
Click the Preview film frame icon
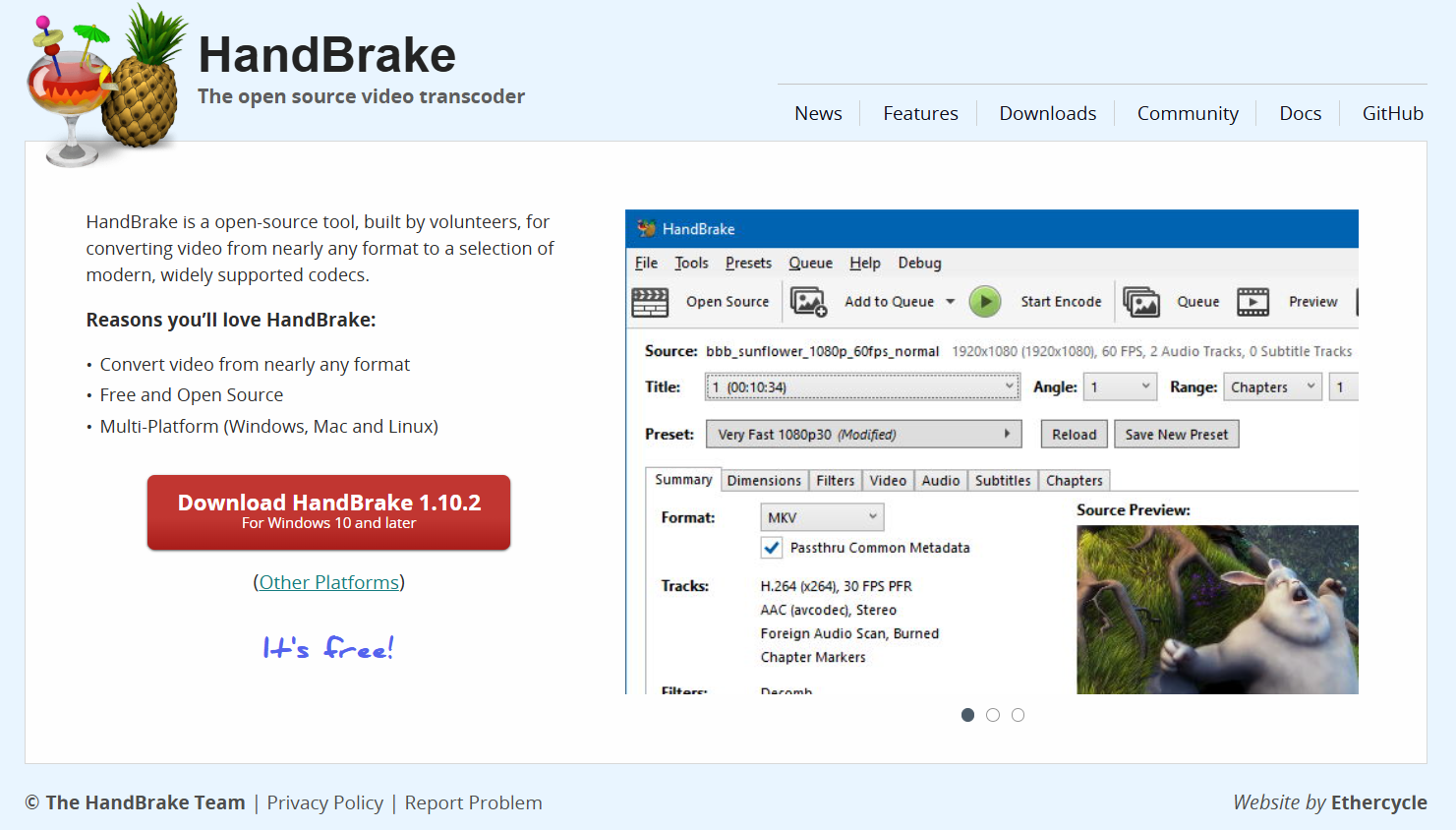tap(1252, 302)
